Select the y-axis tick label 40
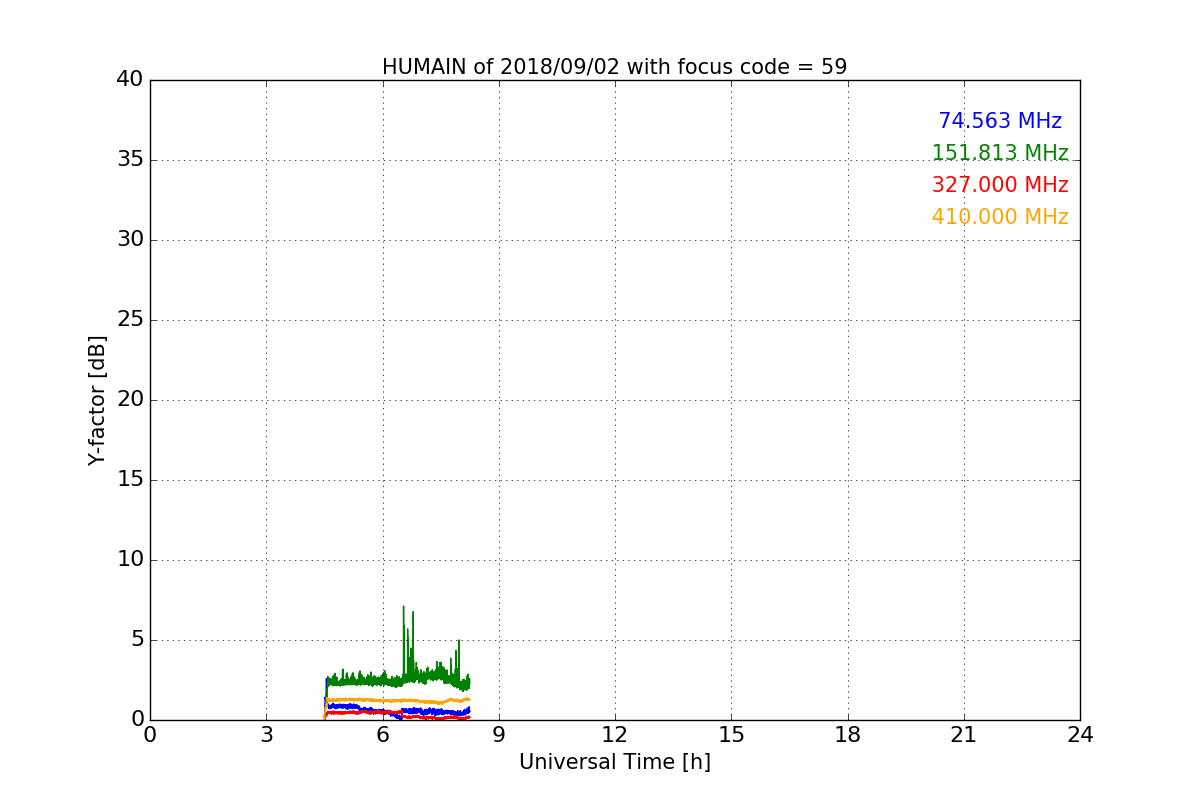Image resolution: width=1200 pixels, height=800 pixels. pyautogui.click(x=130, y=80)
